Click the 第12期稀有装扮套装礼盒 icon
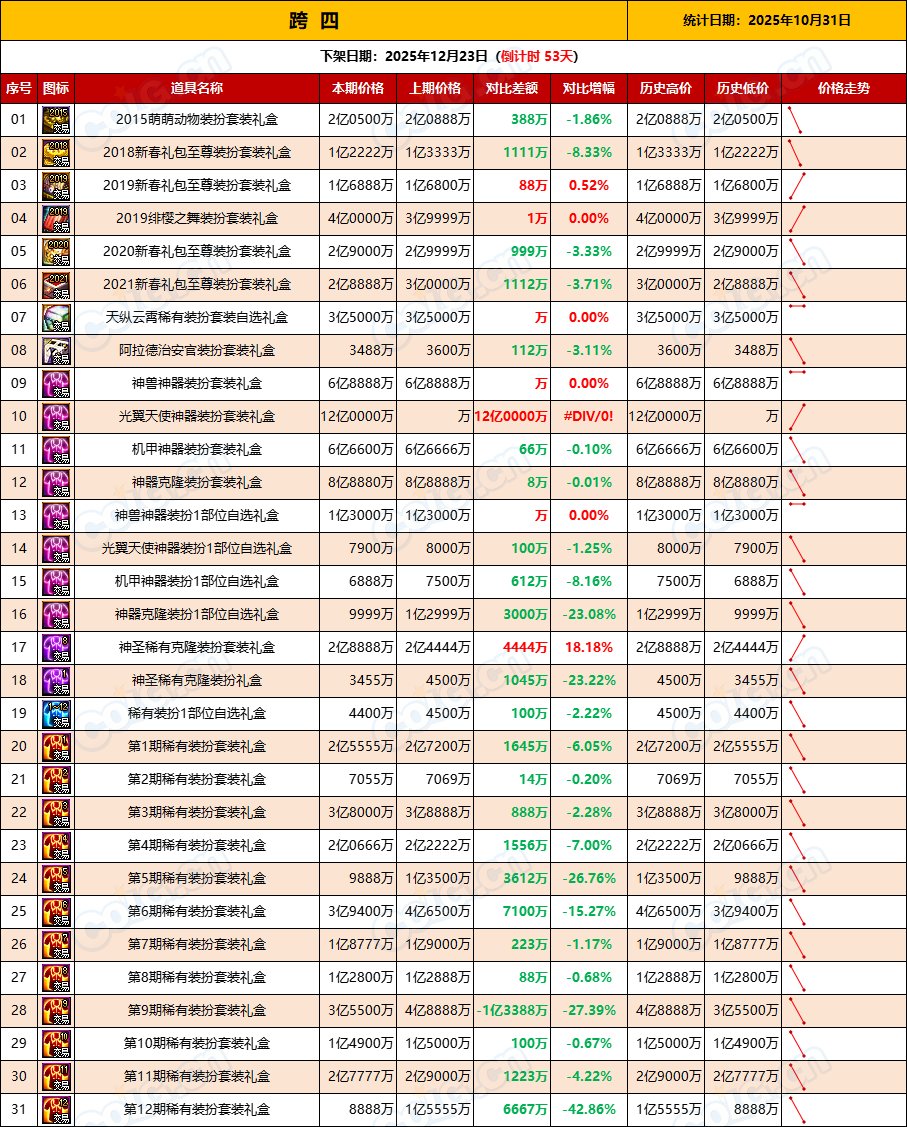 pos(56,1109)
